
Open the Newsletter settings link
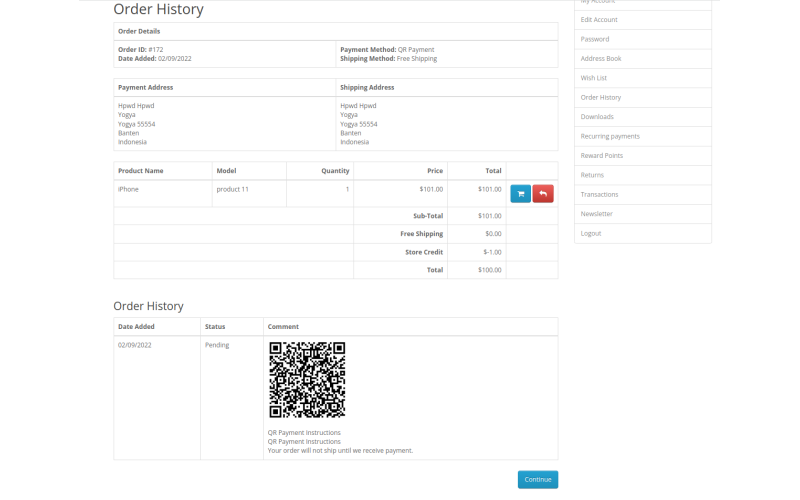(596, 214)
